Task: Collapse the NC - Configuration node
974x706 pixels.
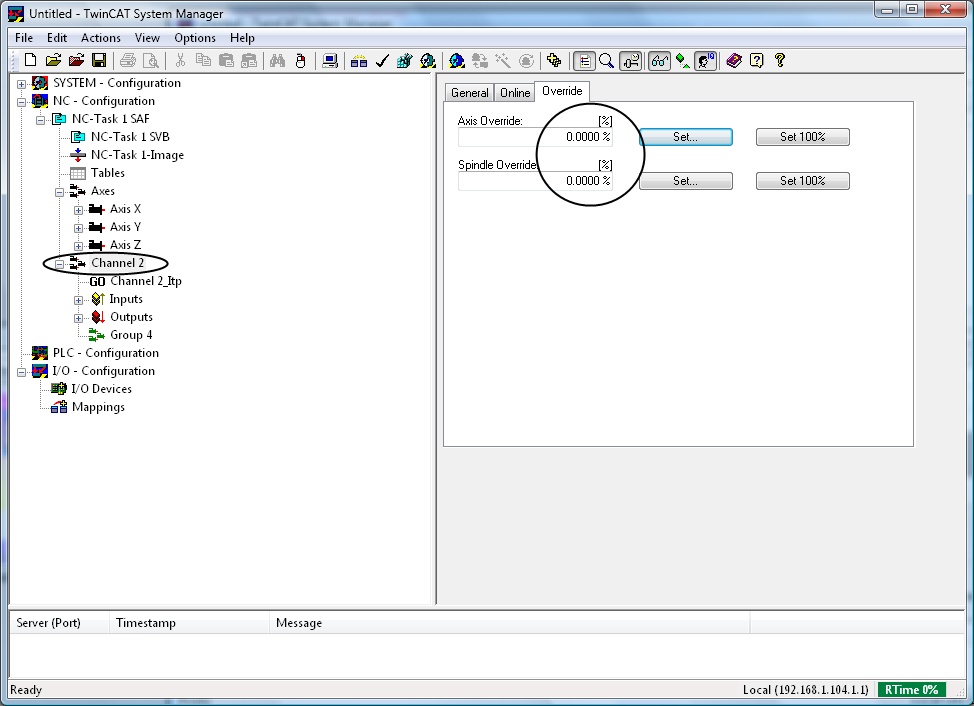Action: click(x=22, y=102)
